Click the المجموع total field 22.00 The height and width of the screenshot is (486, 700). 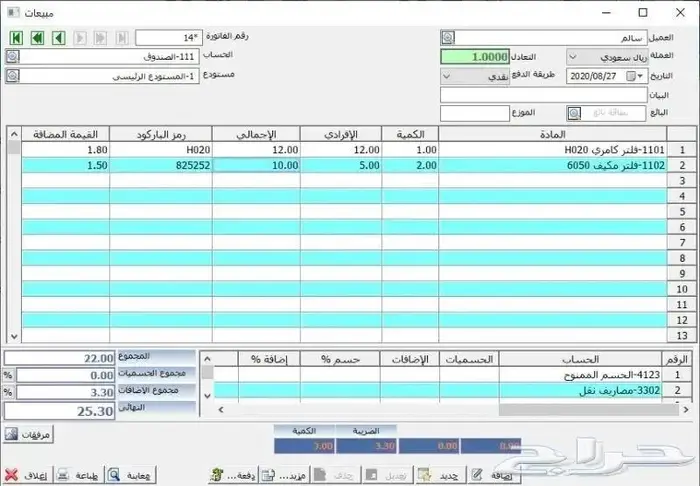tap(60, 358)
